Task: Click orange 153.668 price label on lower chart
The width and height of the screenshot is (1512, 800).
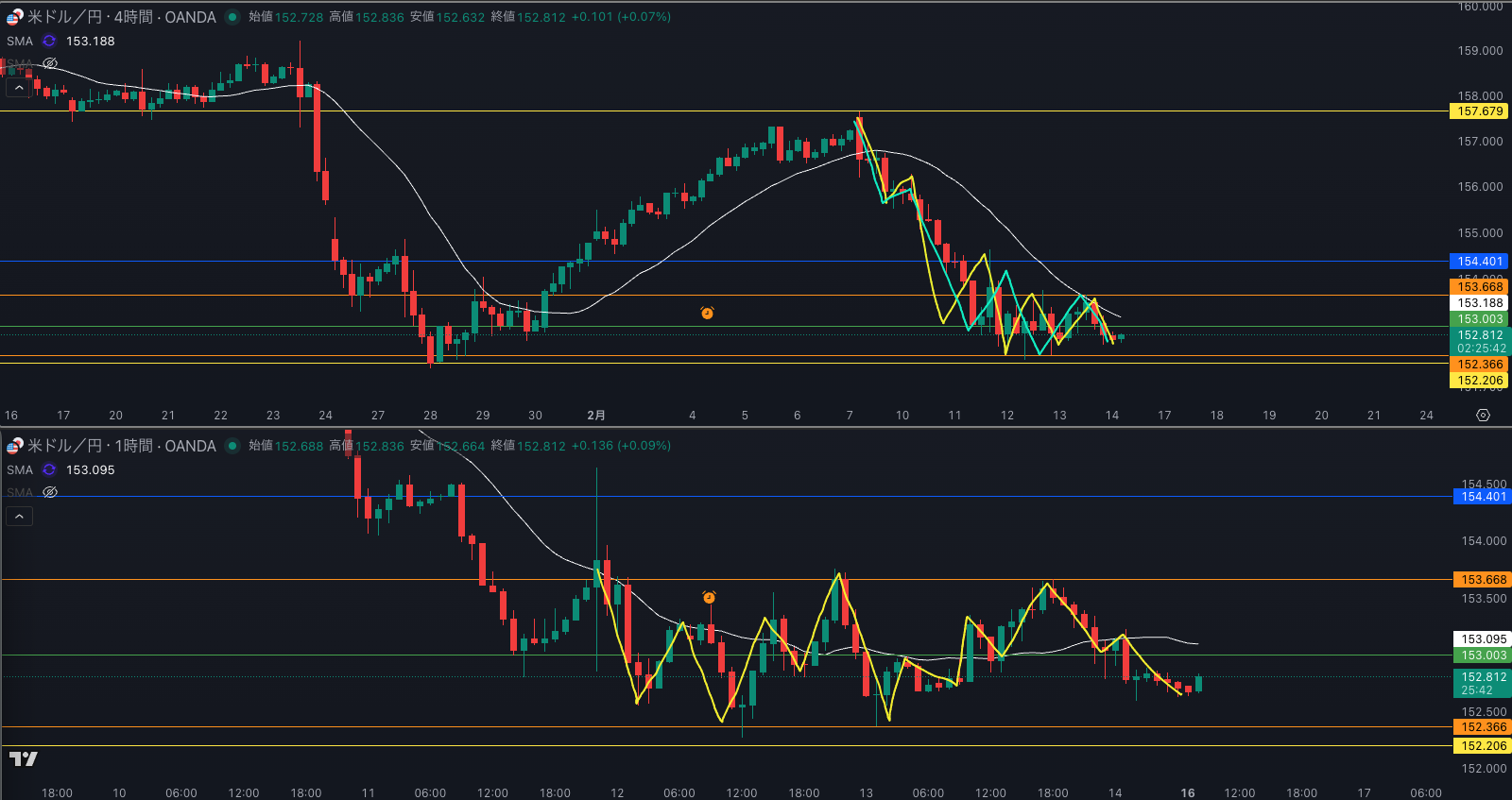Action: point(1483,580)
